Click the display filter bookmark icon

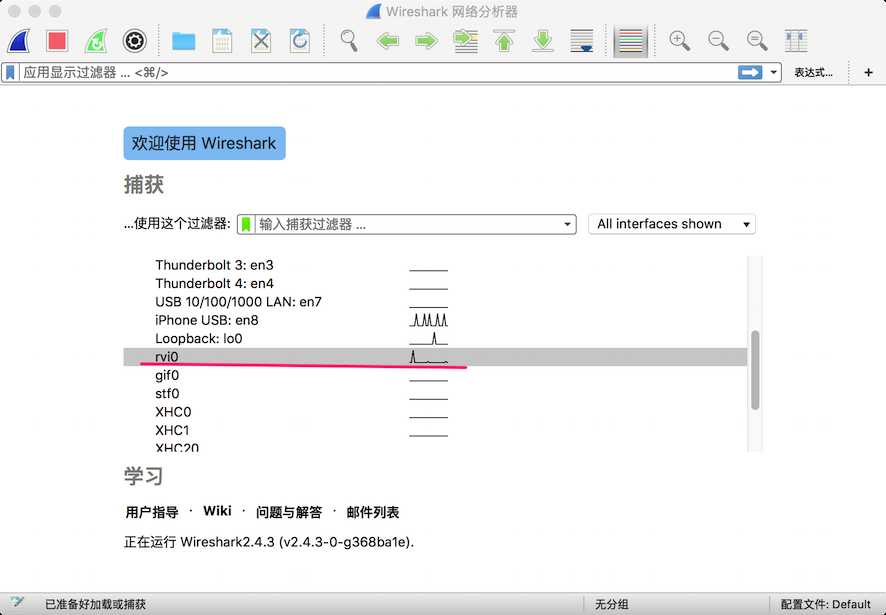pos(10,72)
